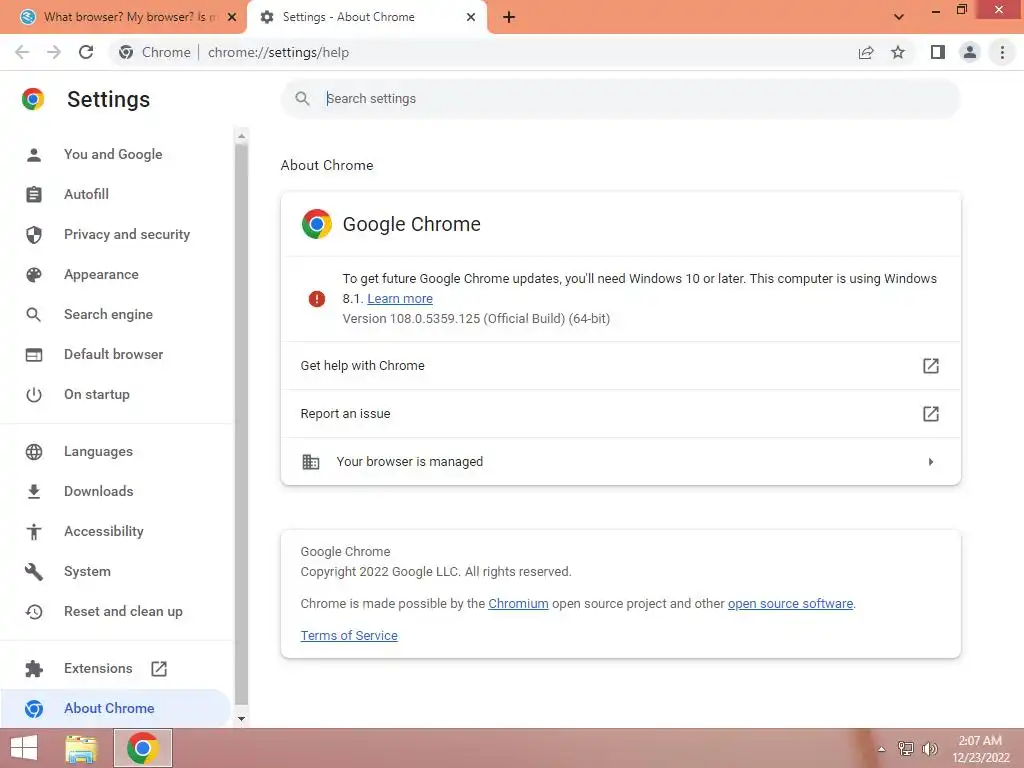Open the Terms of Service link
This screenshot has width=1024, height=768.
(x=349, y=636)
